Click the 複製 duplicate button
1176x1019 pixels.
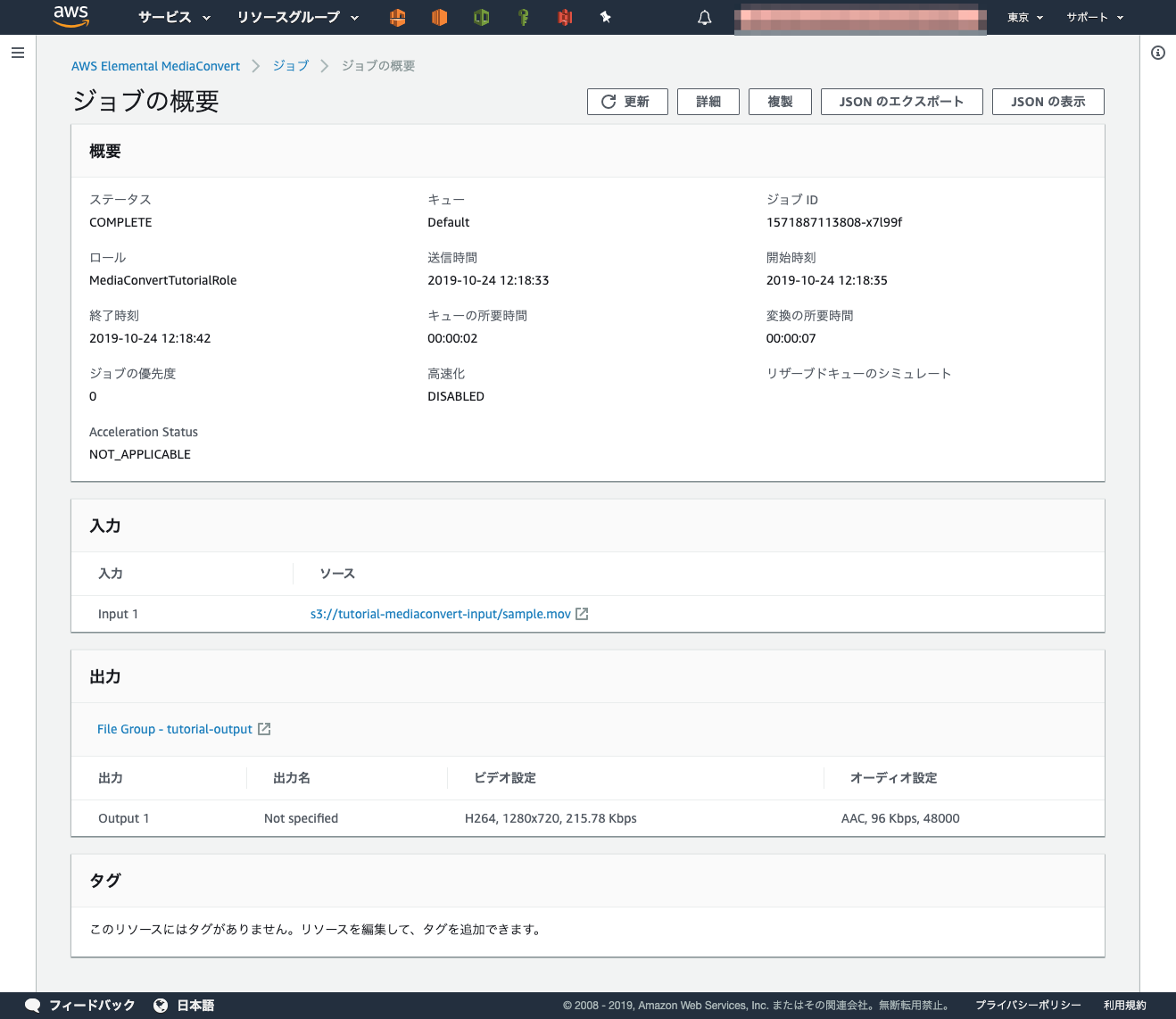point(781,102)
